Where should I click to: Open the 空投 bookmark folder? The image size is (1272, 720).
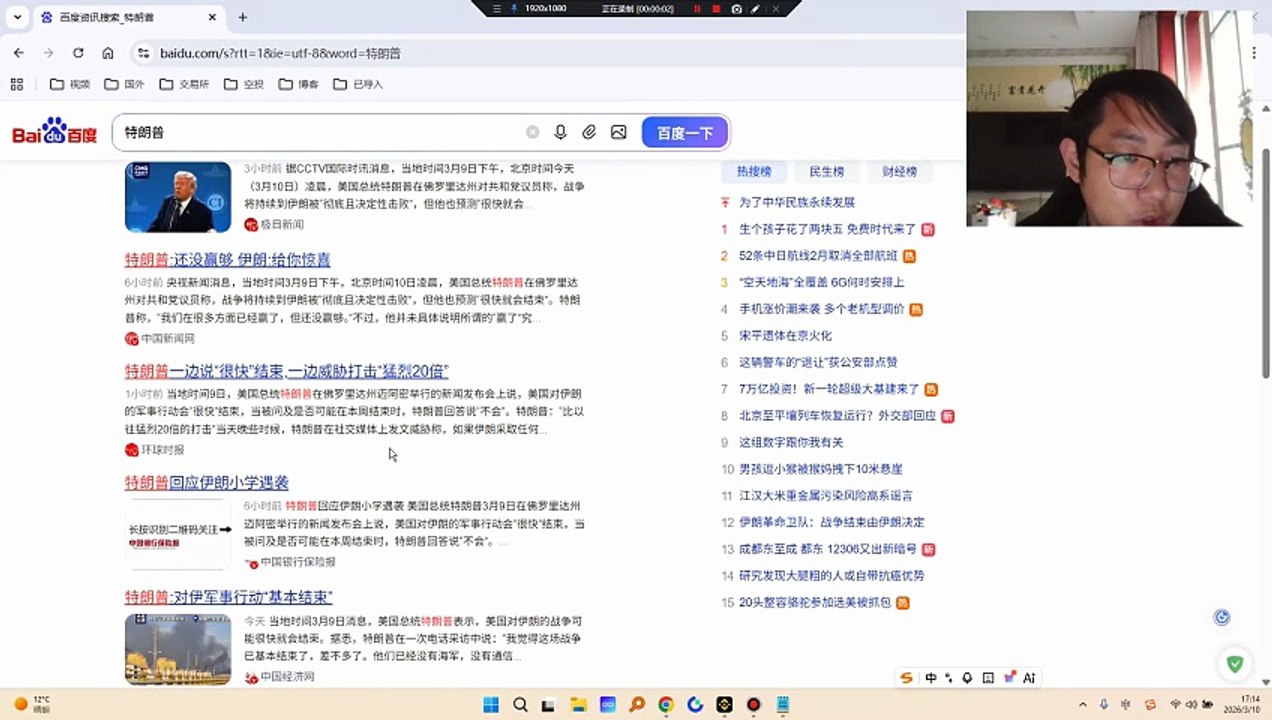(244, 84)
